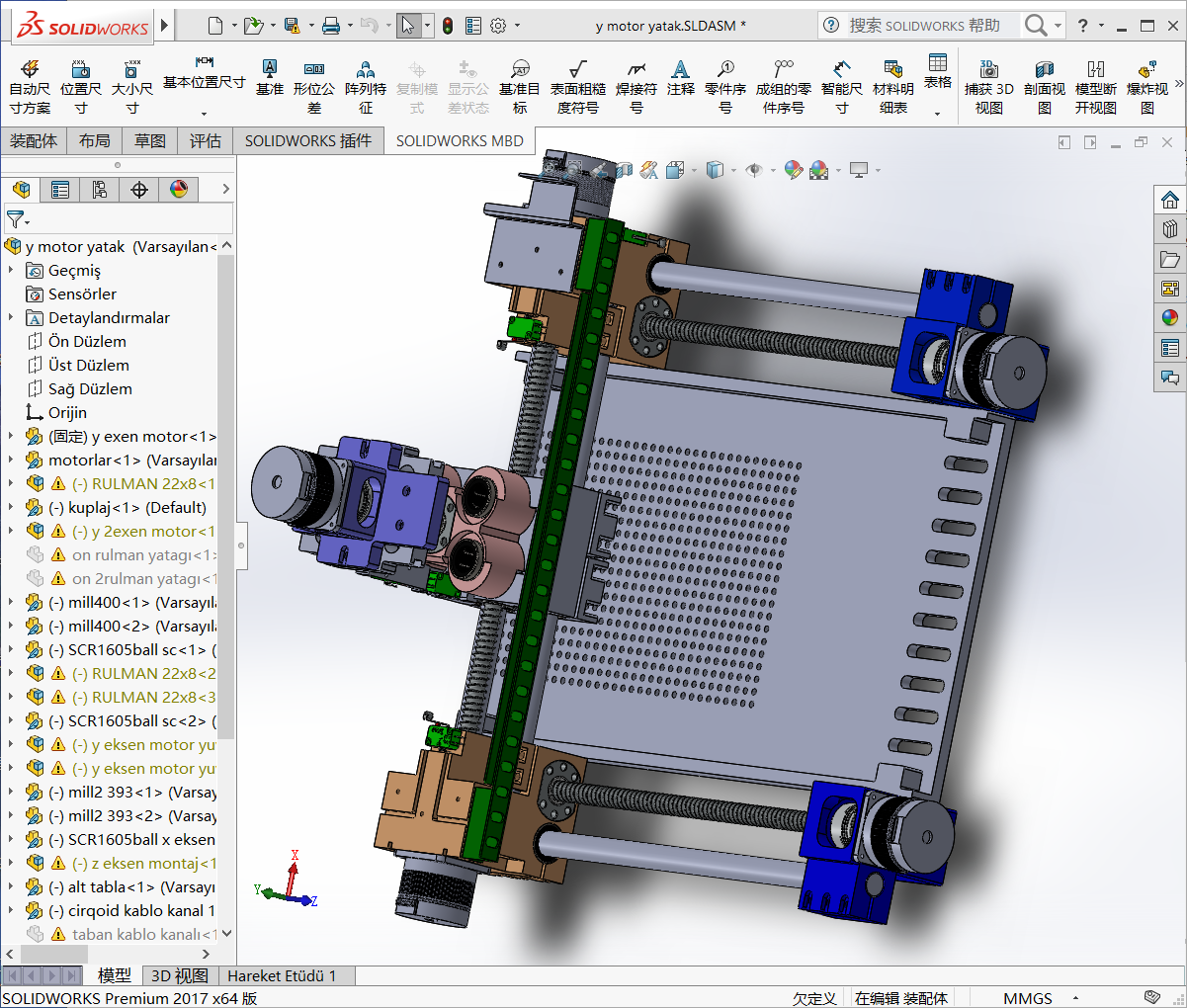This screenshot has width=1187, height=1008.
Task: Open the DimXpertManager crosshair tab icon
Action: [x=139, y=189]
